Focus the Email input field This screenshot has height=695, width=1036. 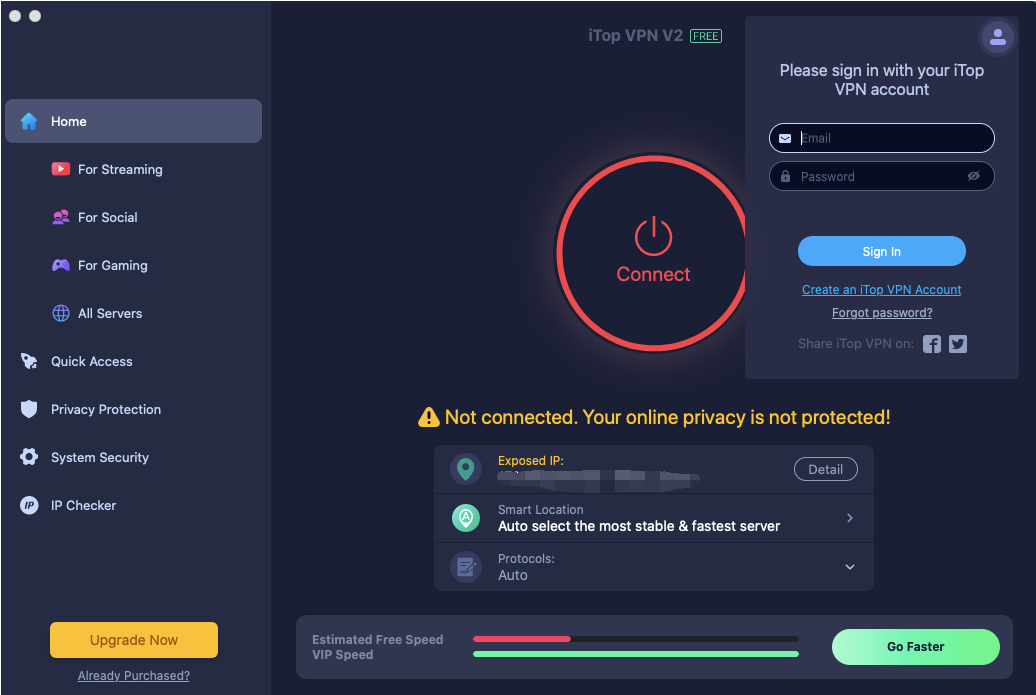(x=881, y=138)
